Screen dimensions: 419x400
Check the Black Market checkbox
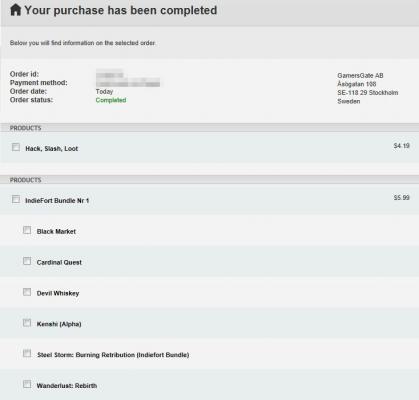(27, 230)
